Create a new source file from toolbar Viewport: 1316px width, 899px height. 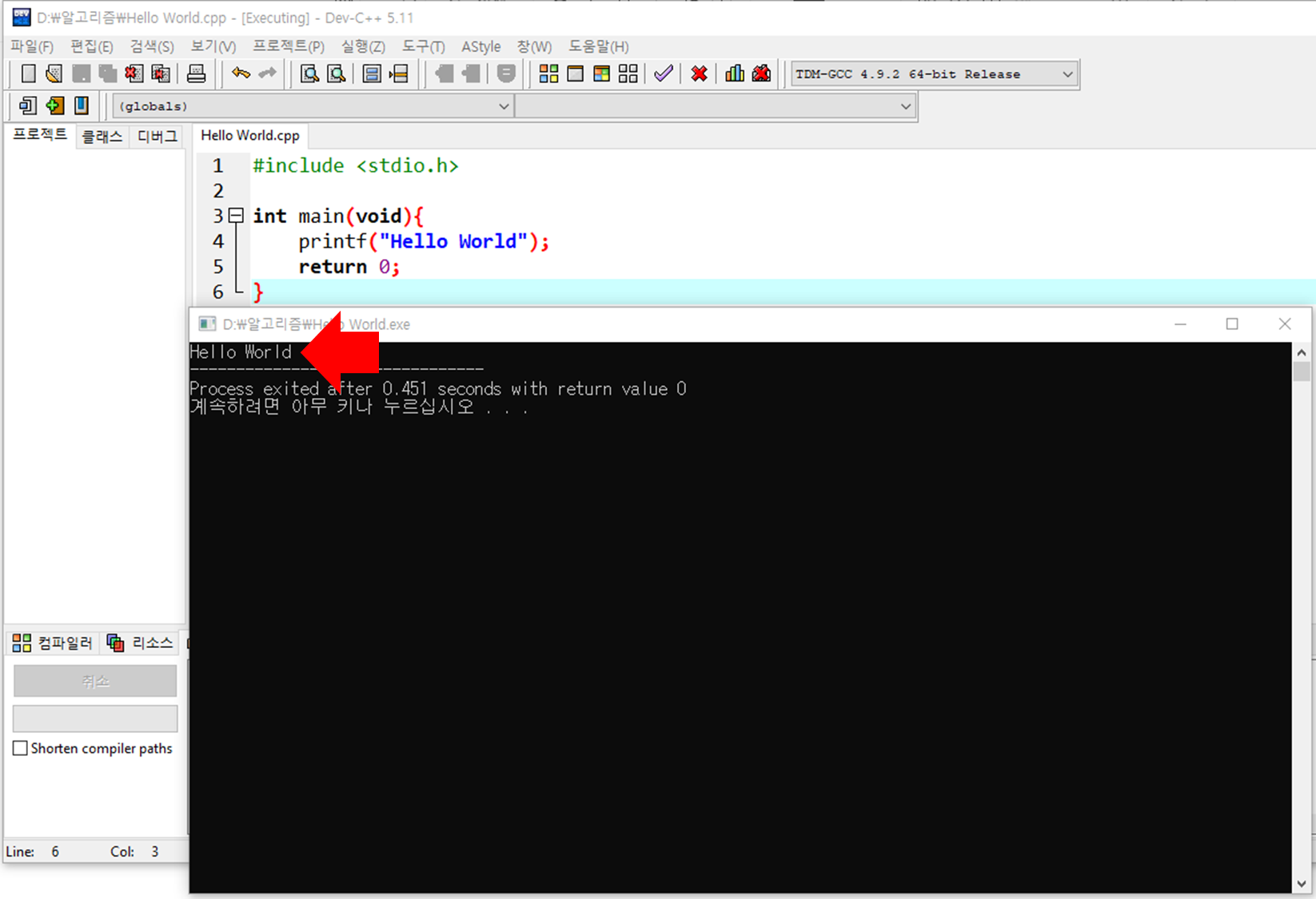(x=28, y=74)
